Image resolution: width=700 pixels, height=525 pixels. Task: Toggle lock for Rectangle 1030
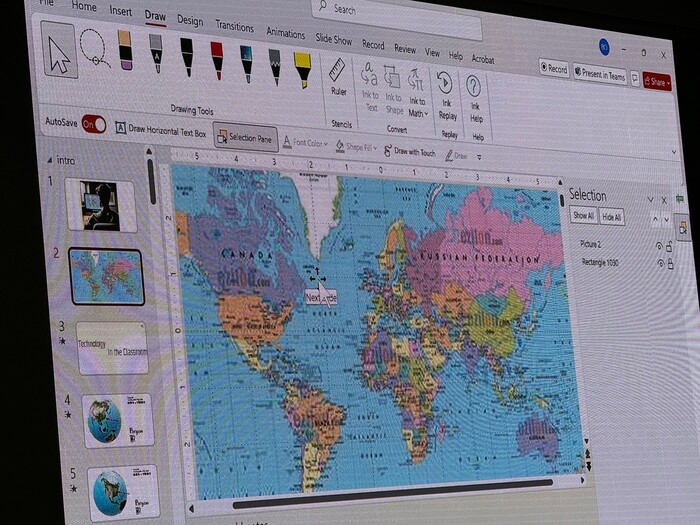pyautogui.click(x=671, y=265)
